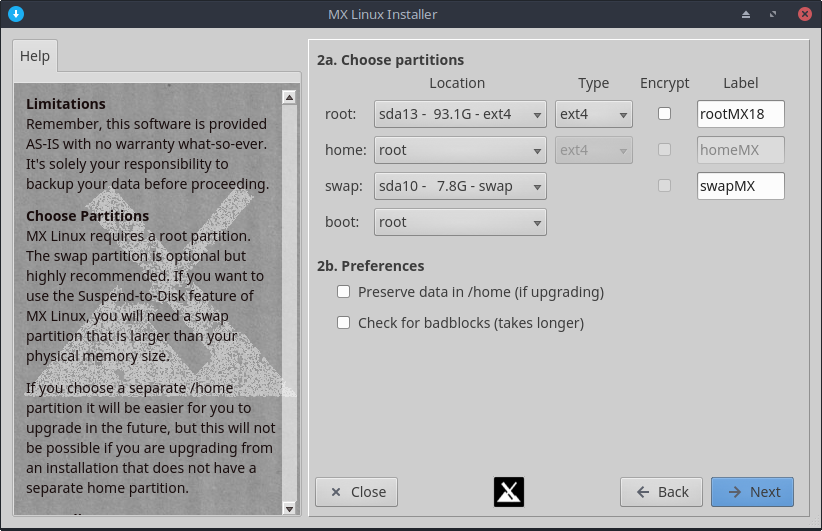Click the 'Type' column header
The width and height of the screenshot is (822, 531).
click(x=594, y=83)
